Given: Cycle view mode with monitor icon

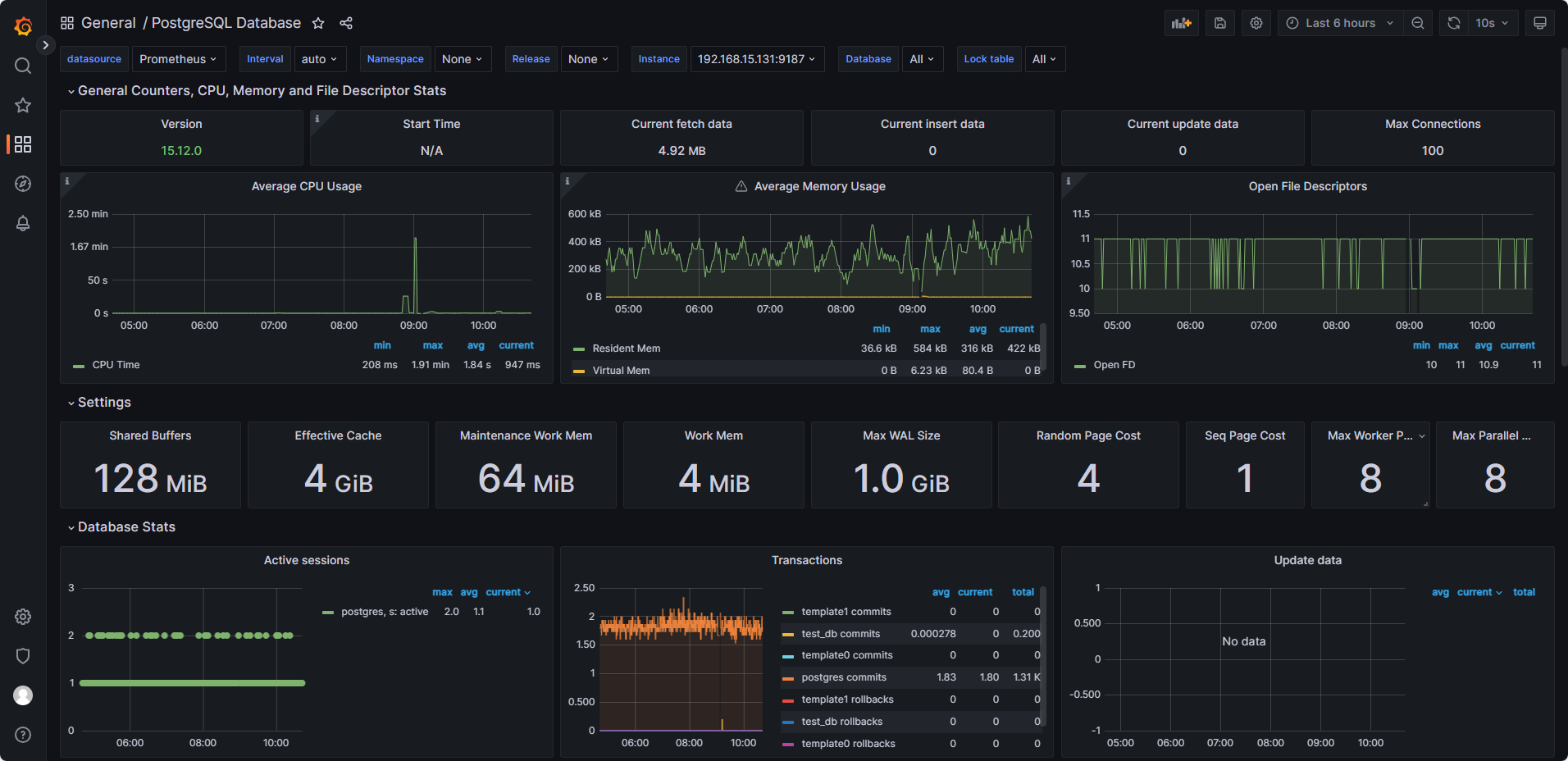Looking at the screenshot, I should [1540, 23].
